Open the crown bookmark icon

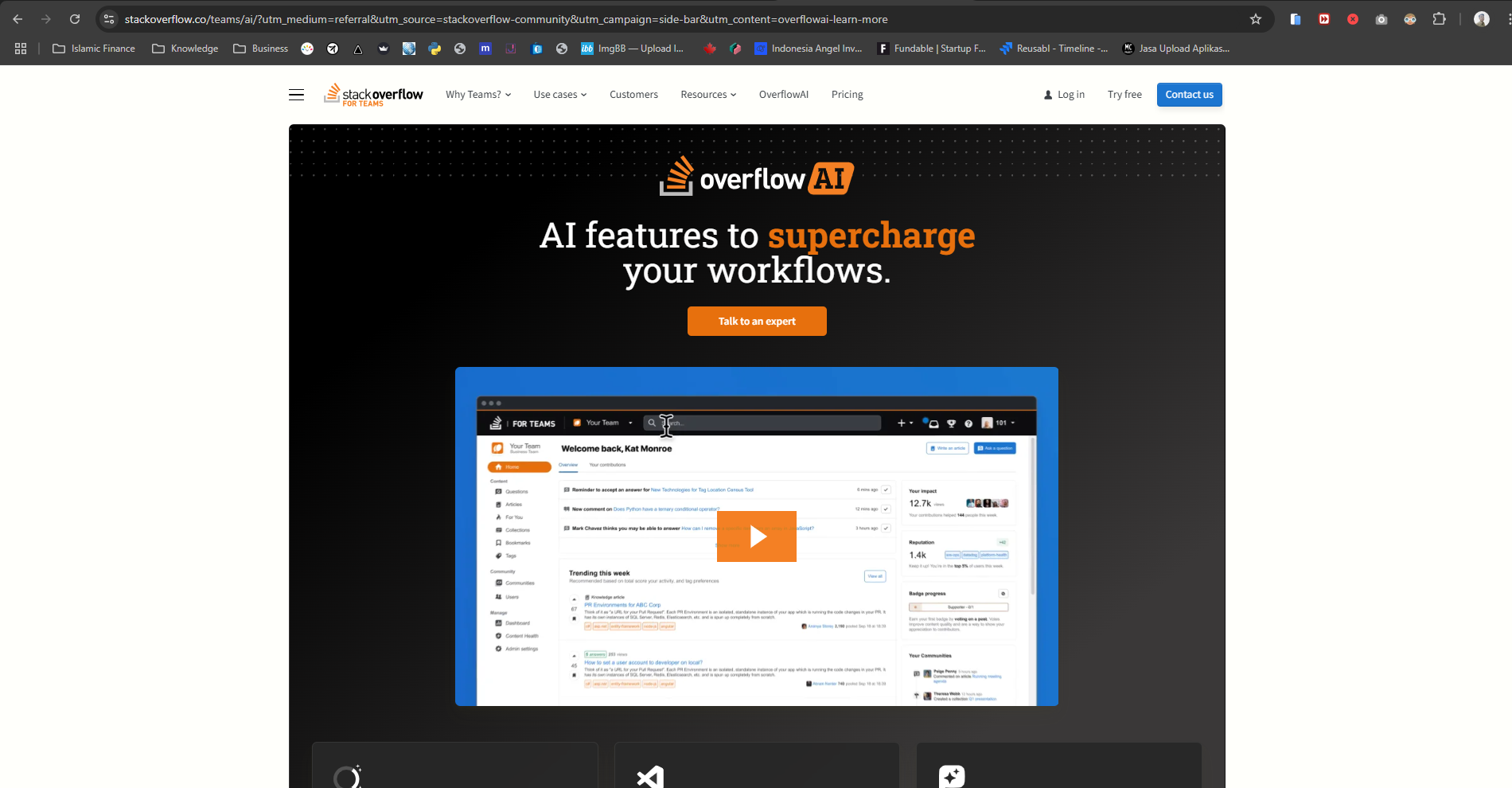point(384,49)
